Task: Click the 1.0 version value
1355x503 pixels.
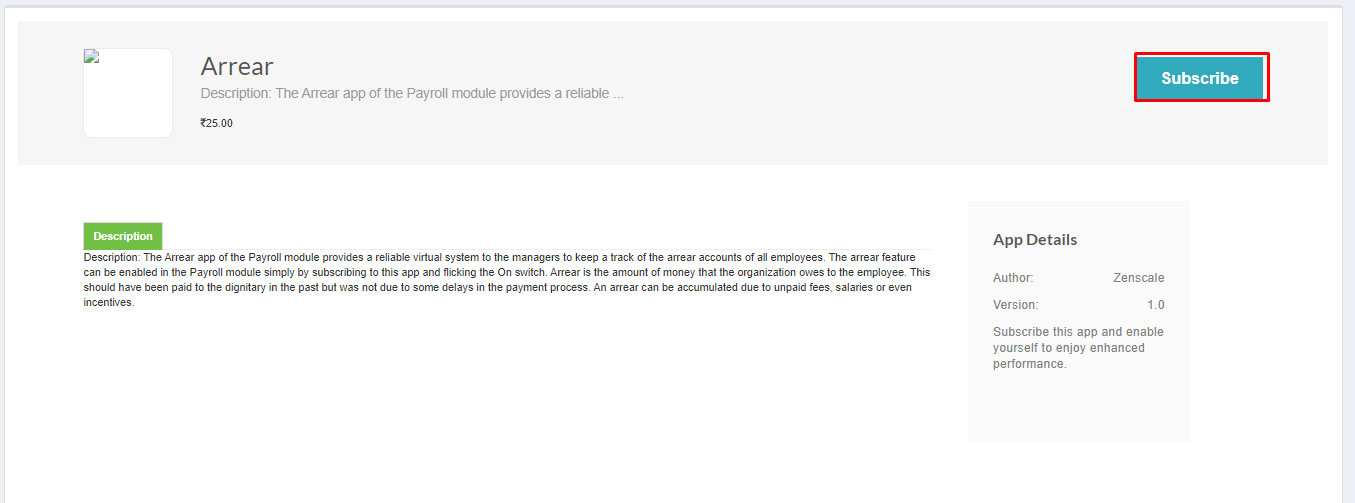Action: [x=1156, y=305]
